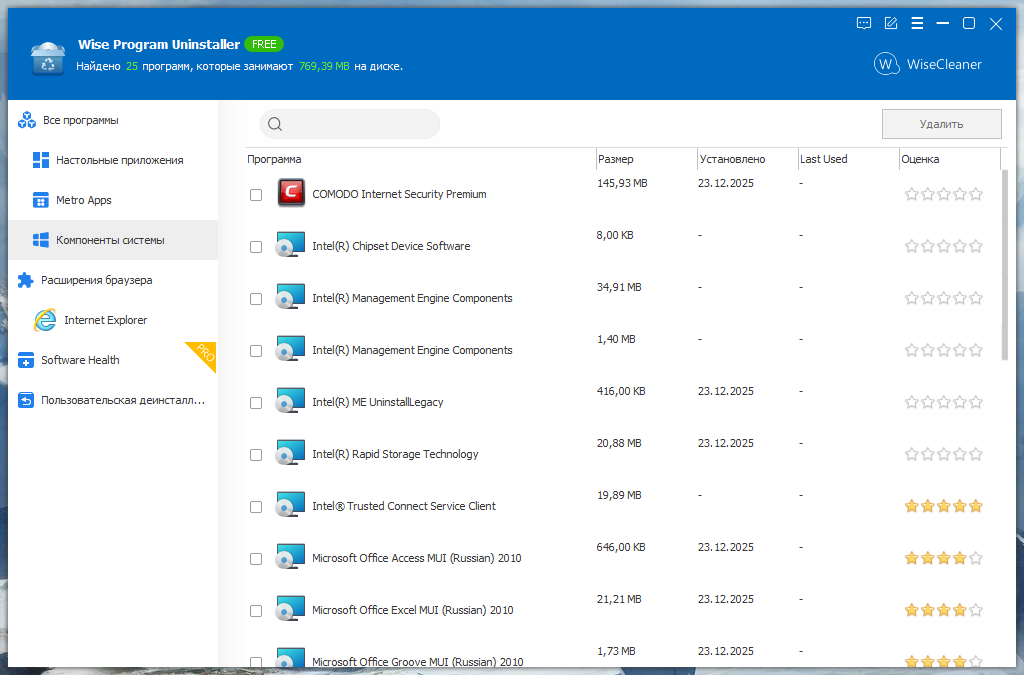The height and width of the screenshot is (675, 1024).
Task: Switch to Metro Apps list
Action: point(83,200)
